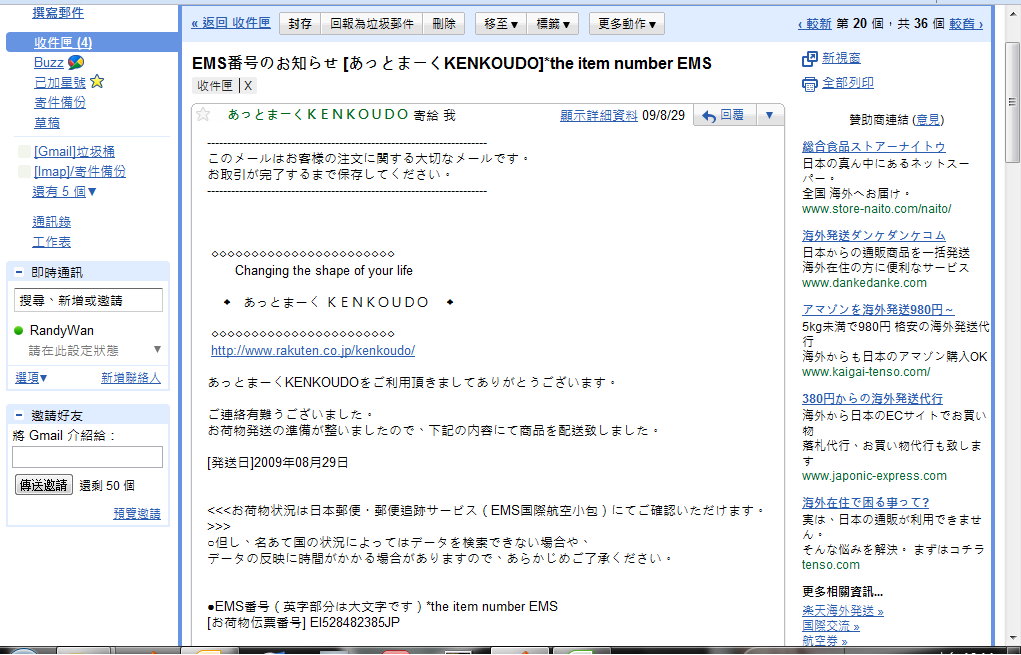Click the star icon beside 已加星號
This screenshot has width=1021, height=655.
pyautogui.click(x=97, y=81)
